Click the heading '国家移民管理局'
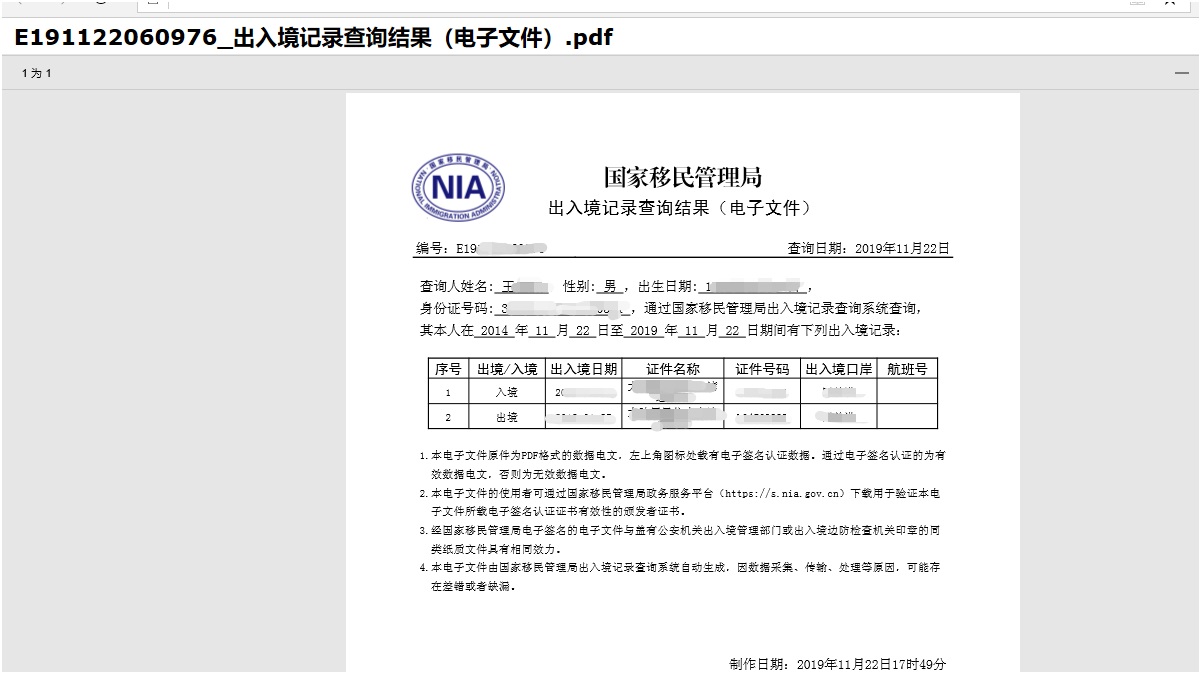 point(683,177)
